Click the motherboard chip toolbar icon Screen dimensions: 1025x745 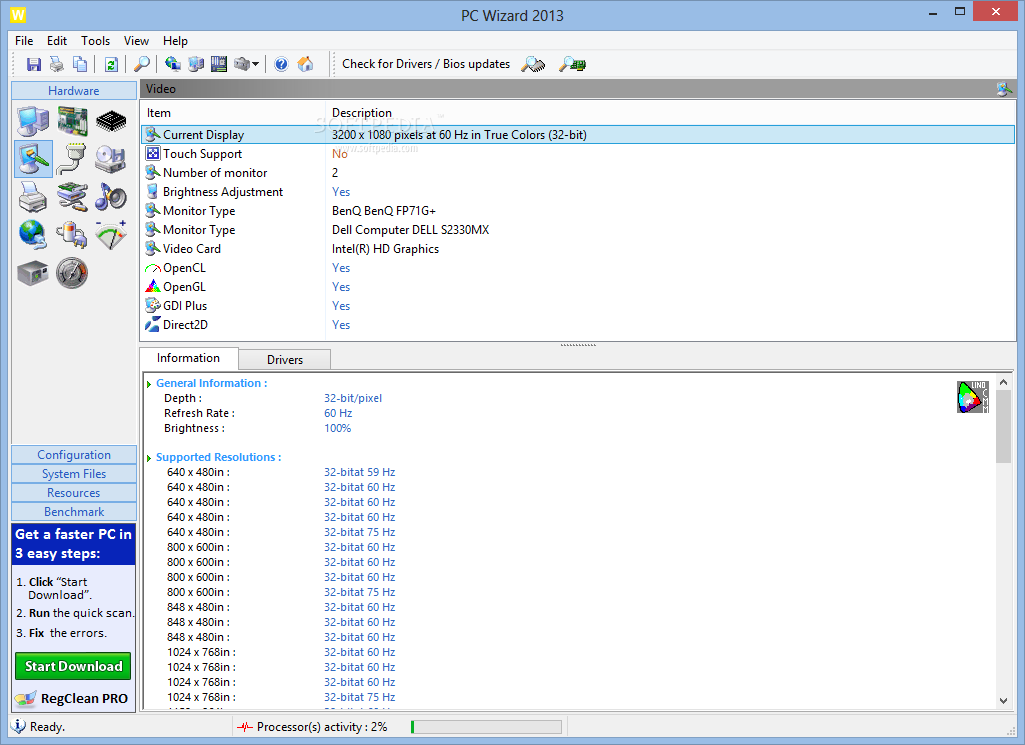(219, 64)
